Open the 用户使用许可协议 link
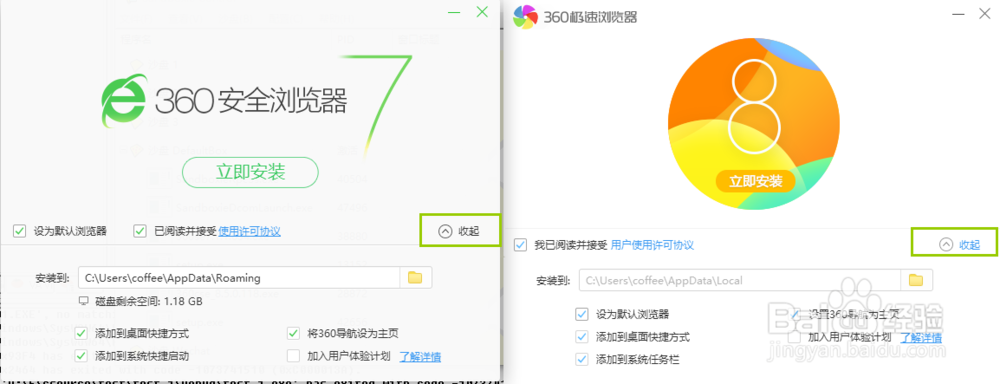Image resolution: width=1000 pixels, height=384 pixels. [x=652, y=245]
